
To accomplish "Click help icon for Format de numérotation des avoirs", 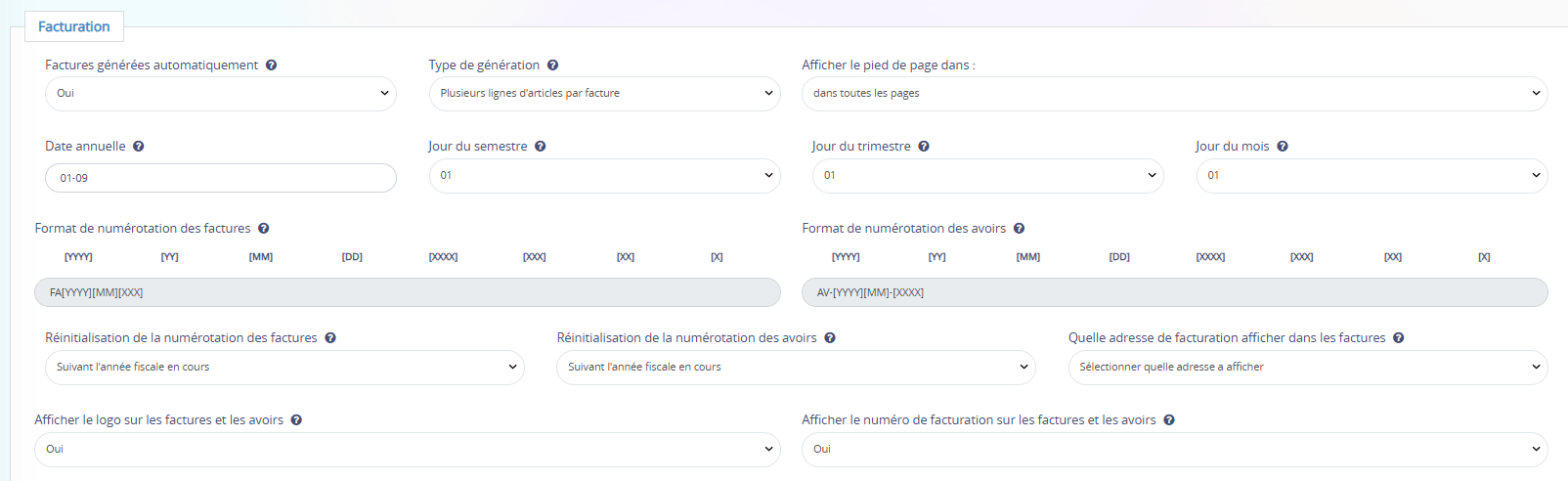I will tap(1019, 229).
